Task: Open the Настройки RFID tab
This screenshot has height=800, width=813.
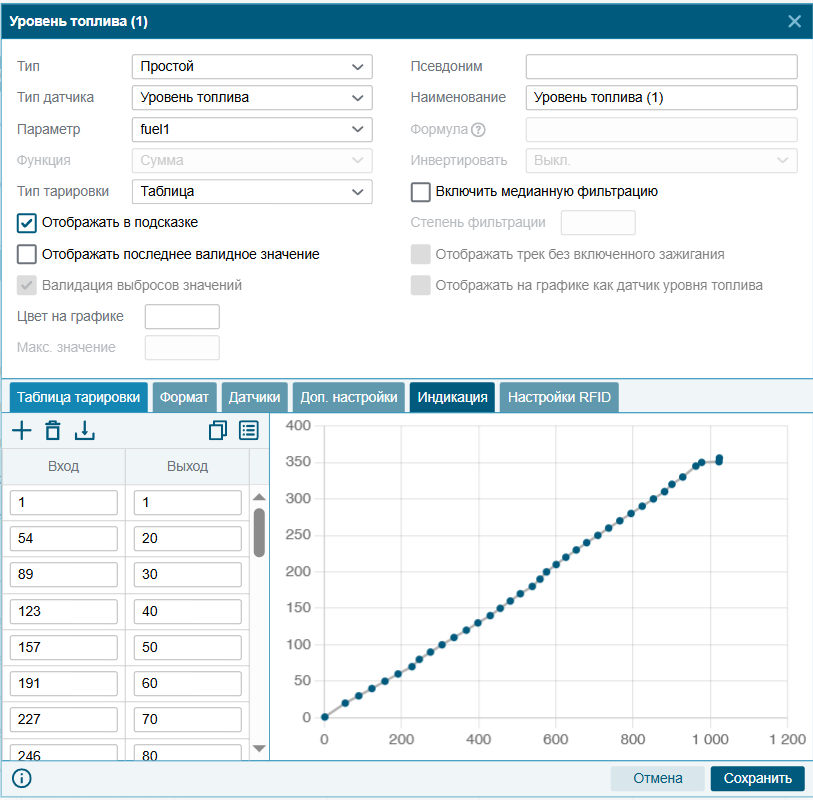Action: 559,397
